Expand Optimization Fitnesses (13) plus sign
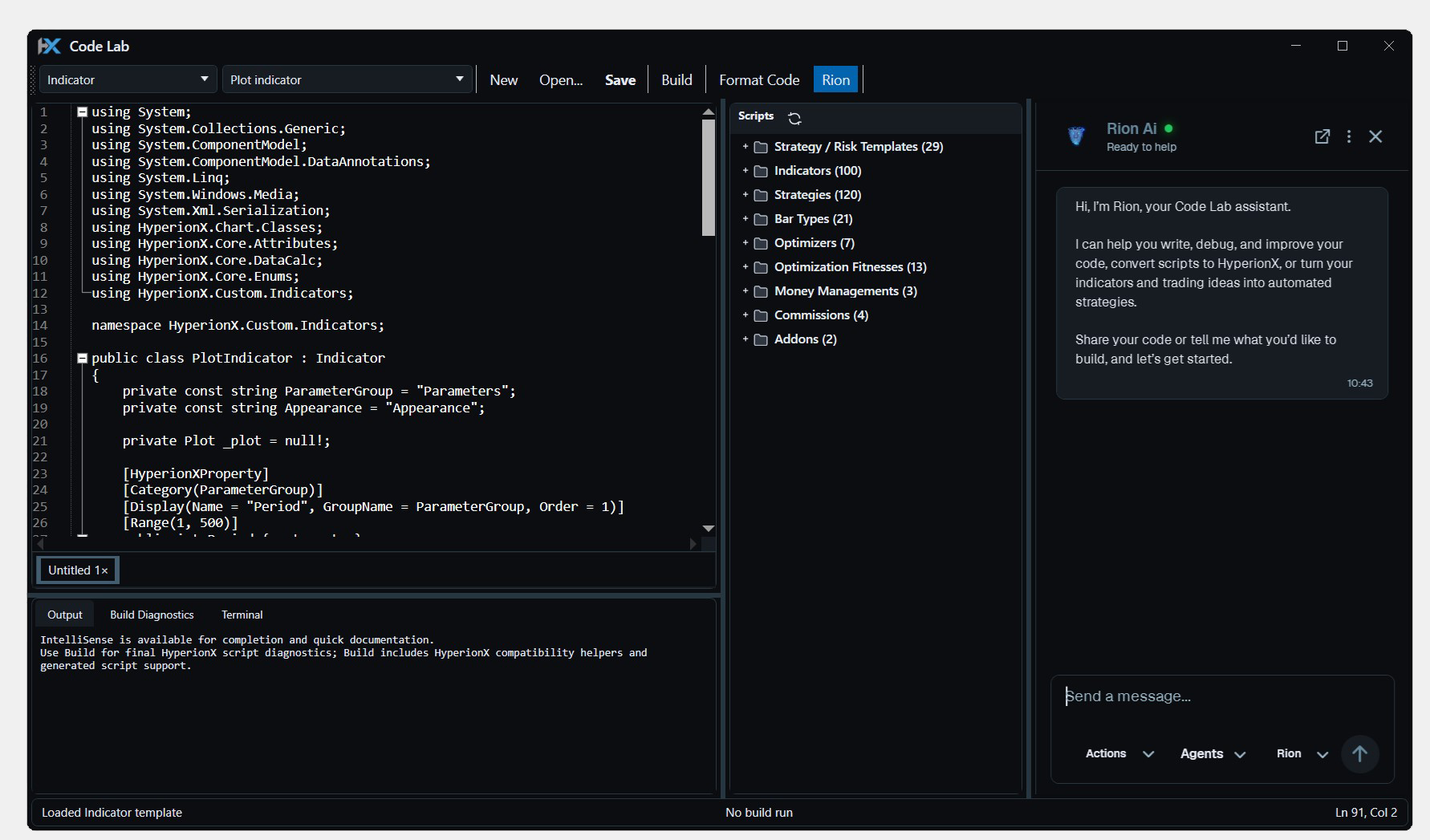Screen dimensions: 1430x840 point(745,266)
